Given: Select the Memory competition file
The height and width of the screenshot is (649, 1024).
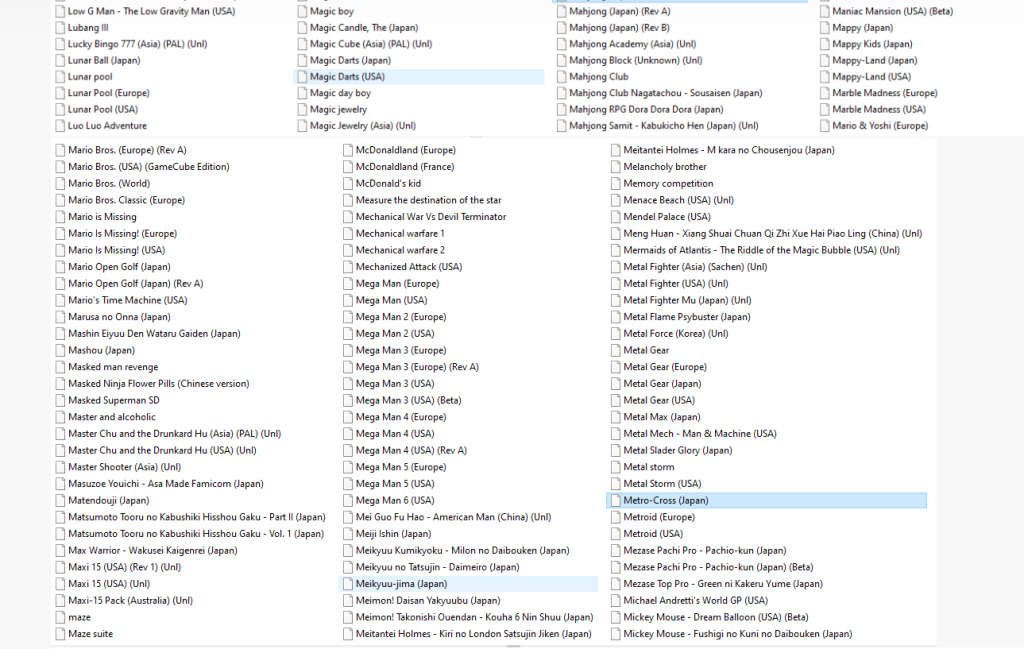Looking at the screenshot, I should [x=668, y=184].
